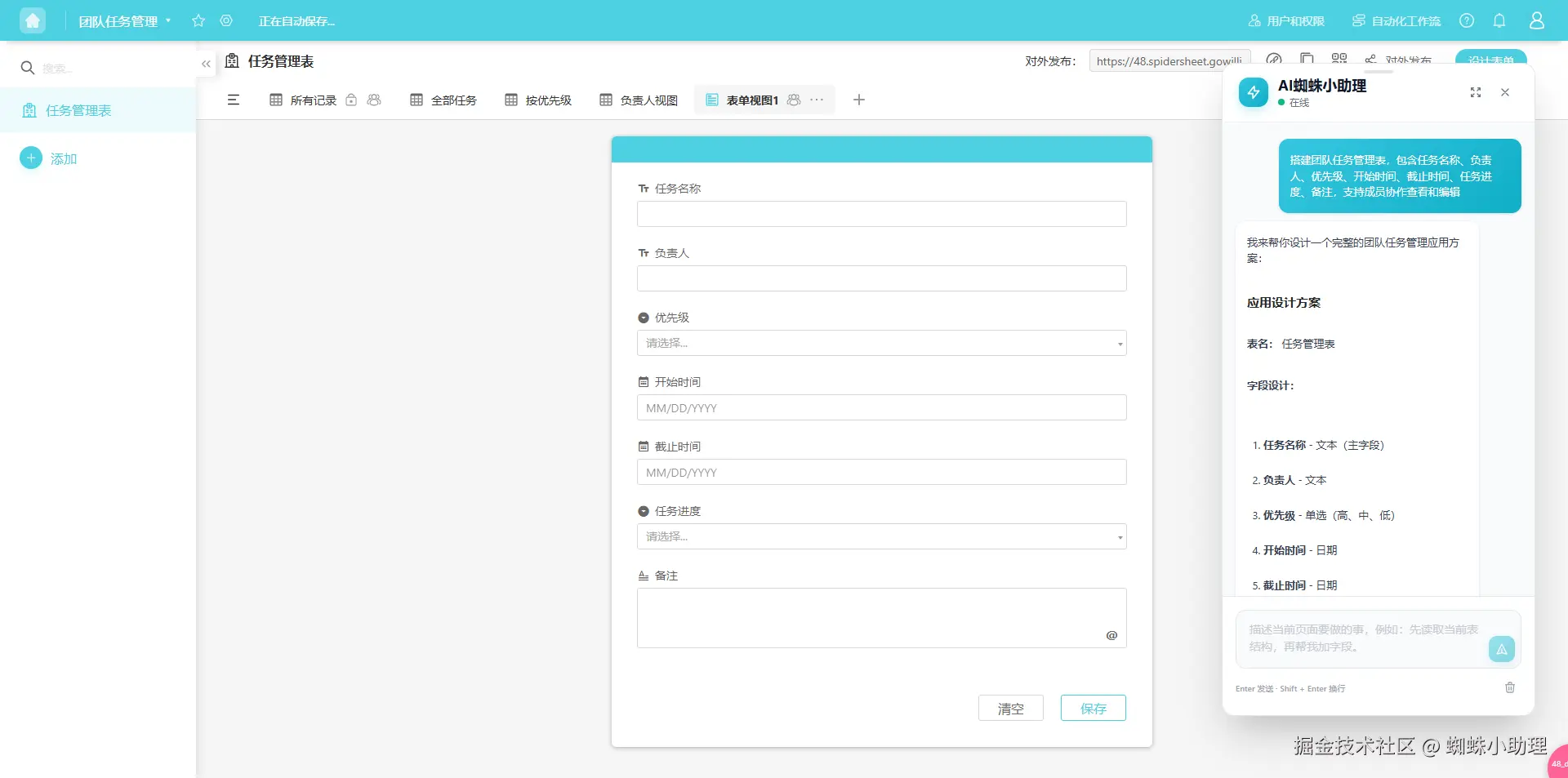Open app settings gear next to the star

tap(226, 20)
